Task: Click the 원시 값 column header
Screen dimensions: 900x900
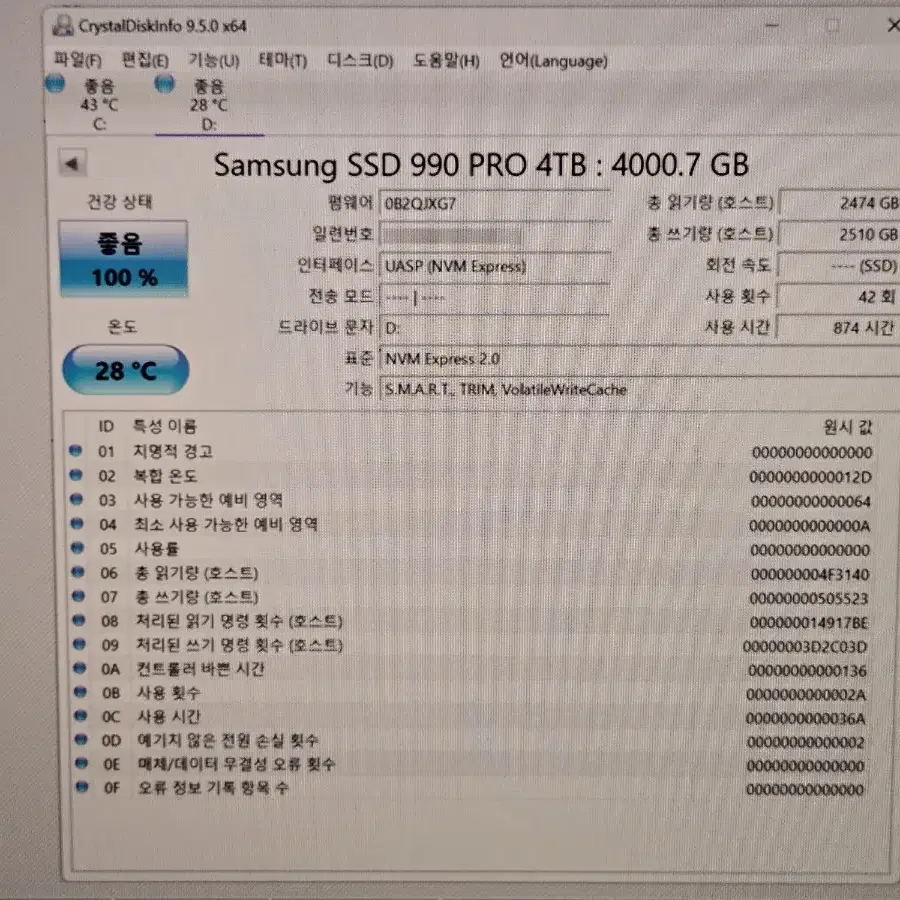Action: pos(848,427)
